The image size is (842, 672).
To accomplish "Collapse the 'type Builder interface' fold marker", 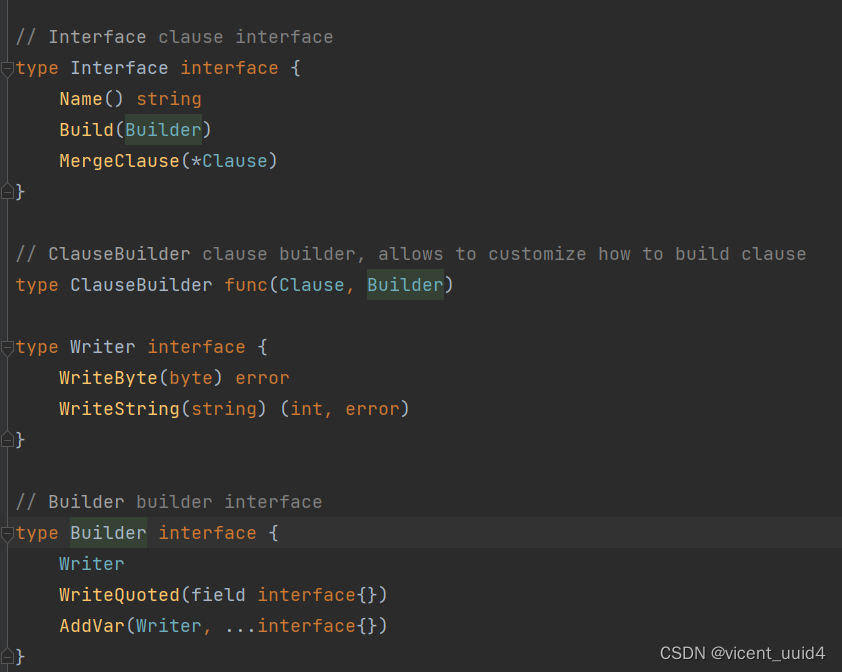I will [x=7, y=534].
